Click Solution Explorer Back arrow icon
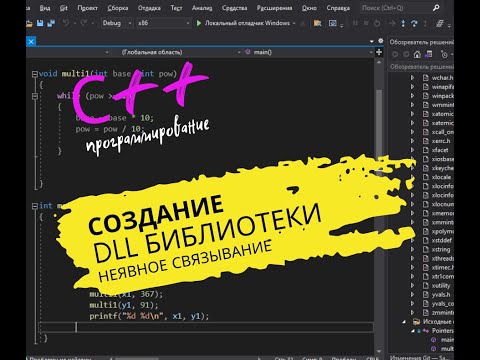This screenshot has width=480, height=360. click(x=395, y=54)
